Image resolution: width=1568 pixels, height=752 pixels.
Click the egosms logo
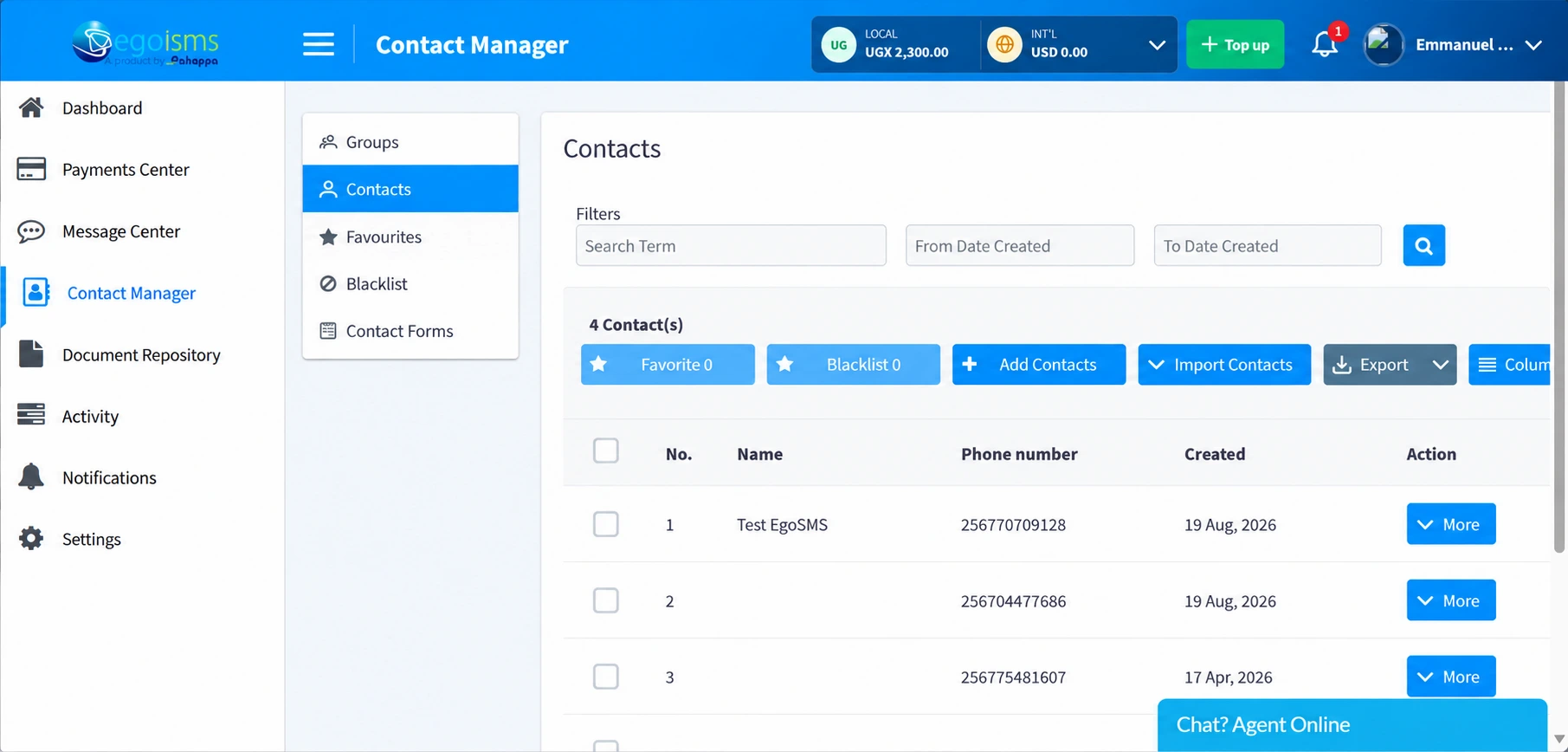[145, 43]
